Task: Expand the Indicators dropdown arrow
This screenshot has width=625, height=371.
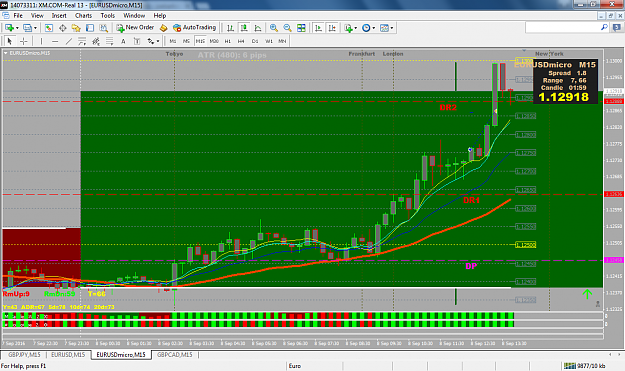Action: 356,28
